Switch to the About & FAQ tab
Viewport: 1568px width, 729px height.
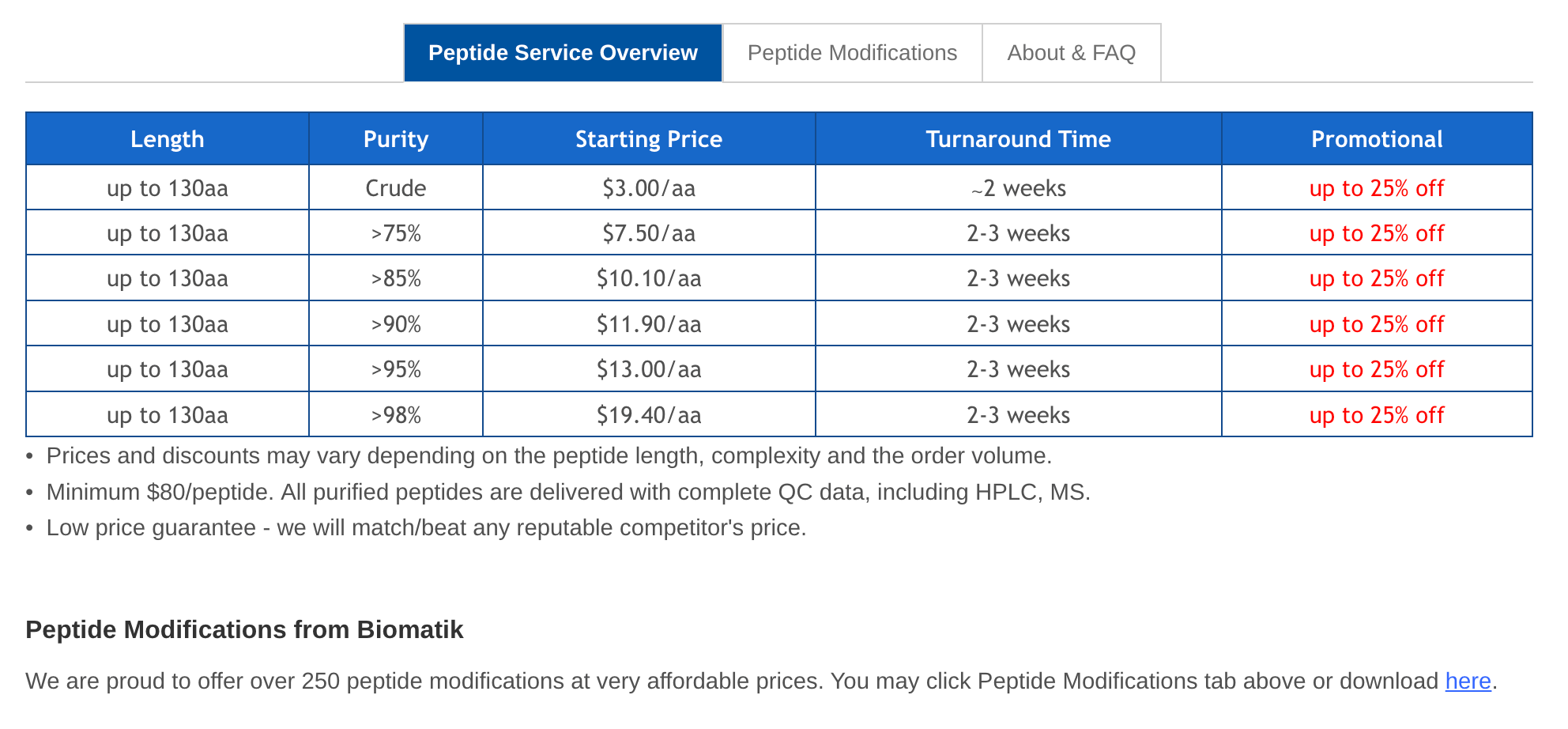[x=1071, y=53]
